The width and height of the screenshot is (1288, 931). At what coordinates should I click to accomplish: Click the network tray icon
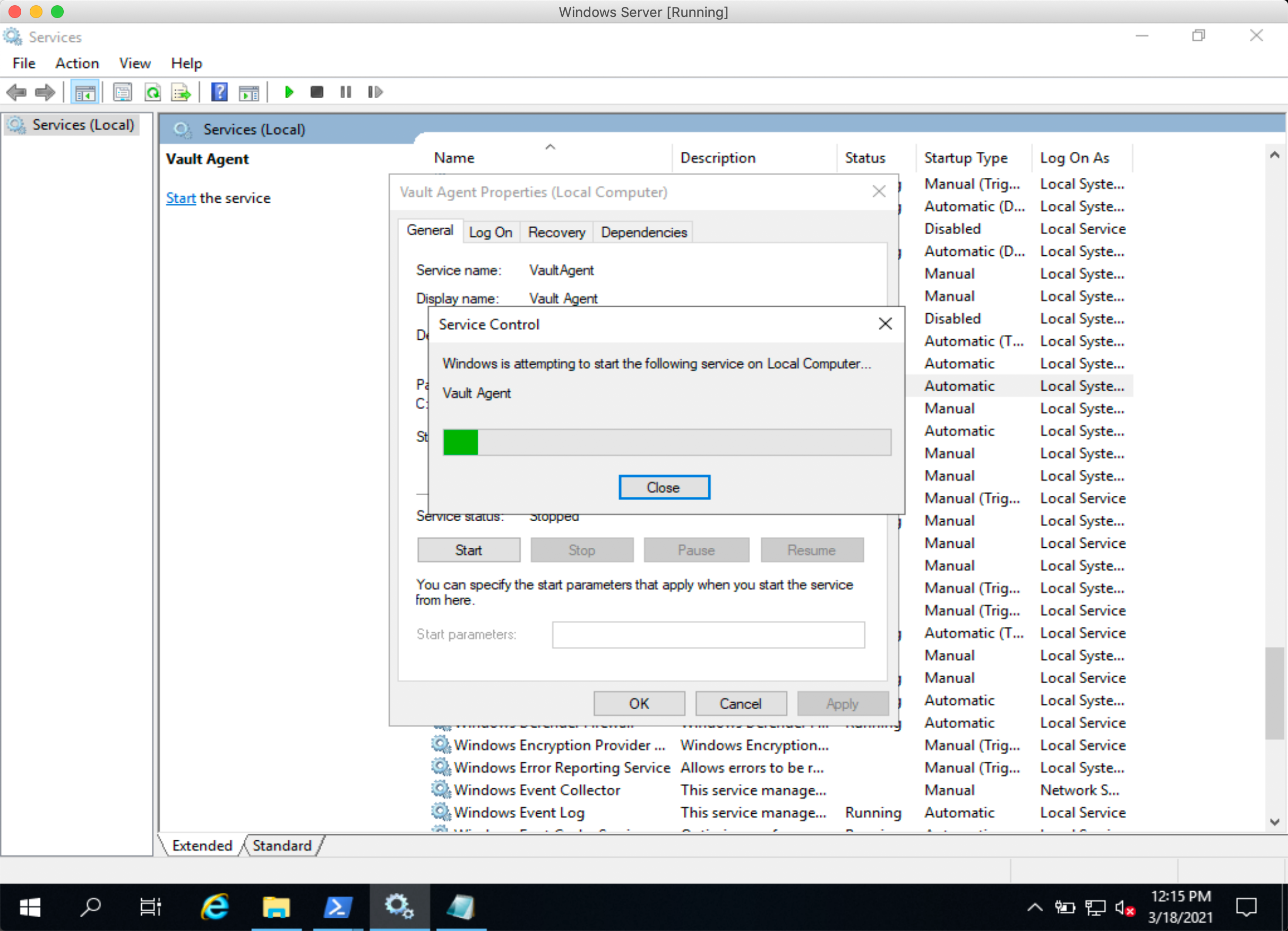point(1095,908)
